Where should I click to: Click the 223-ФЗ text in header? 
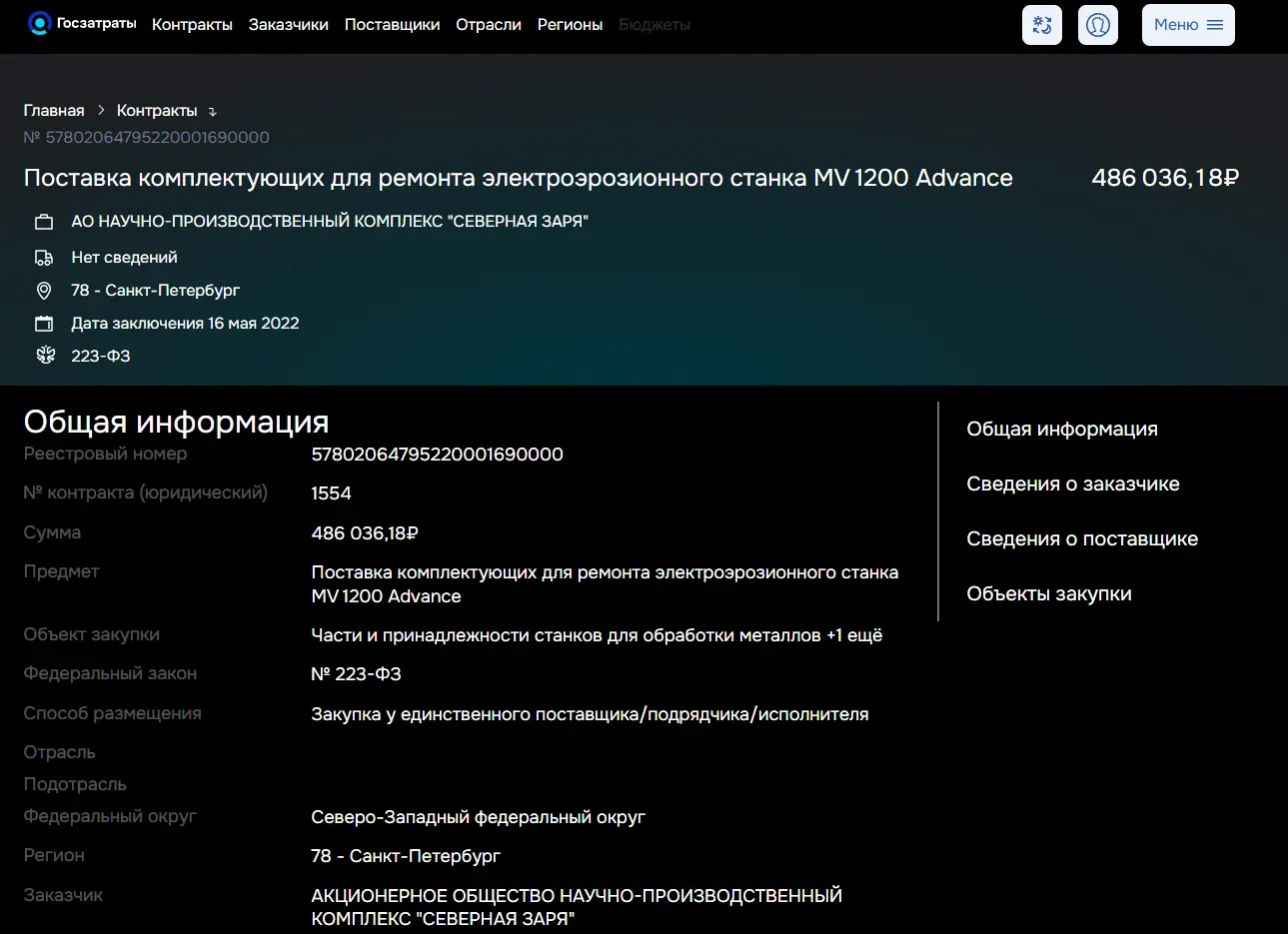pyautogui.click(x=101, y=357)
